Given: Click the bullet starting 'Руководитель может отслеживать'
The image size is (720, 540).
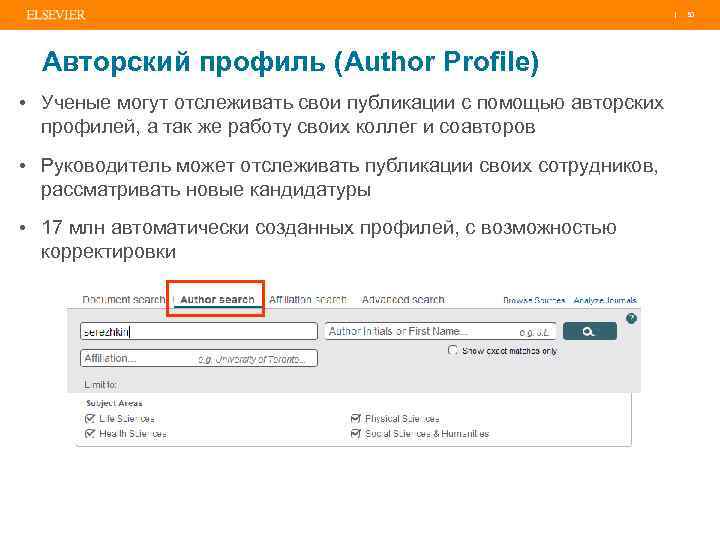Looking at the screenshot, I should (x=349, y=177).
